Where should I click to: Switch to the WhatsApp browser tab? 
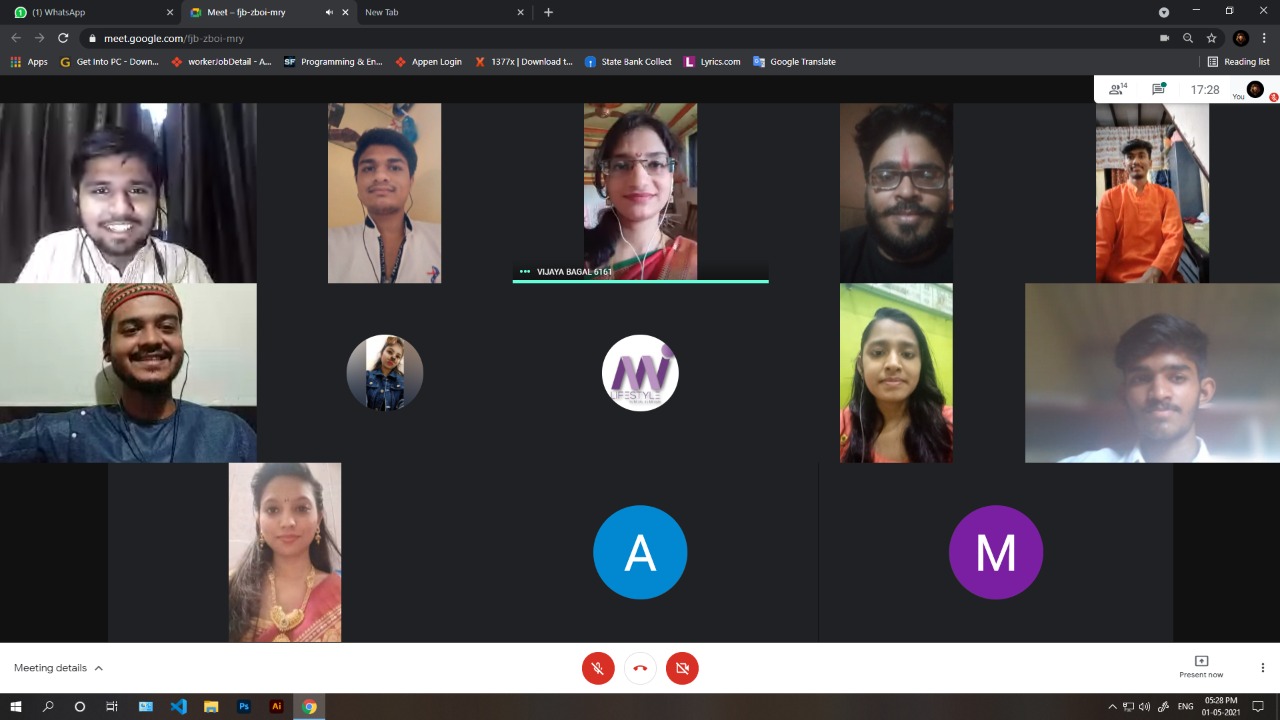click(85, 12)
